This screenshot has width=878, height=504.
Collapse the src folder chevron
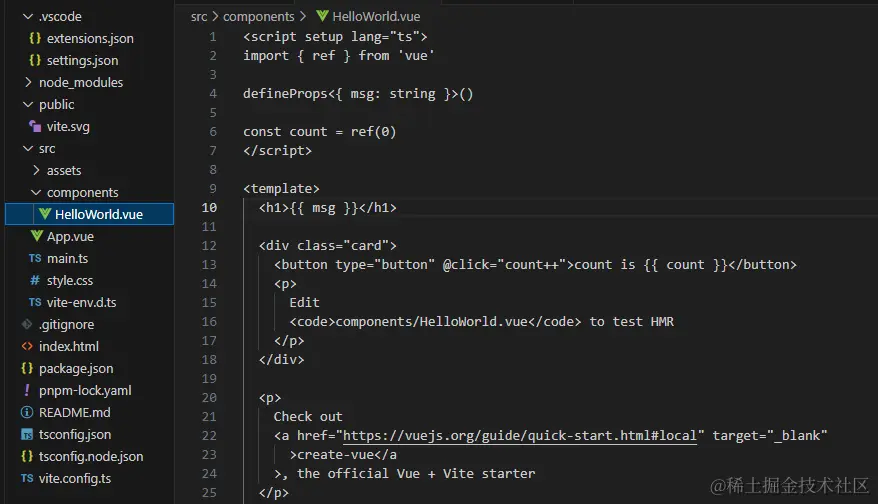pyautogui.click(x=27, y=148)
